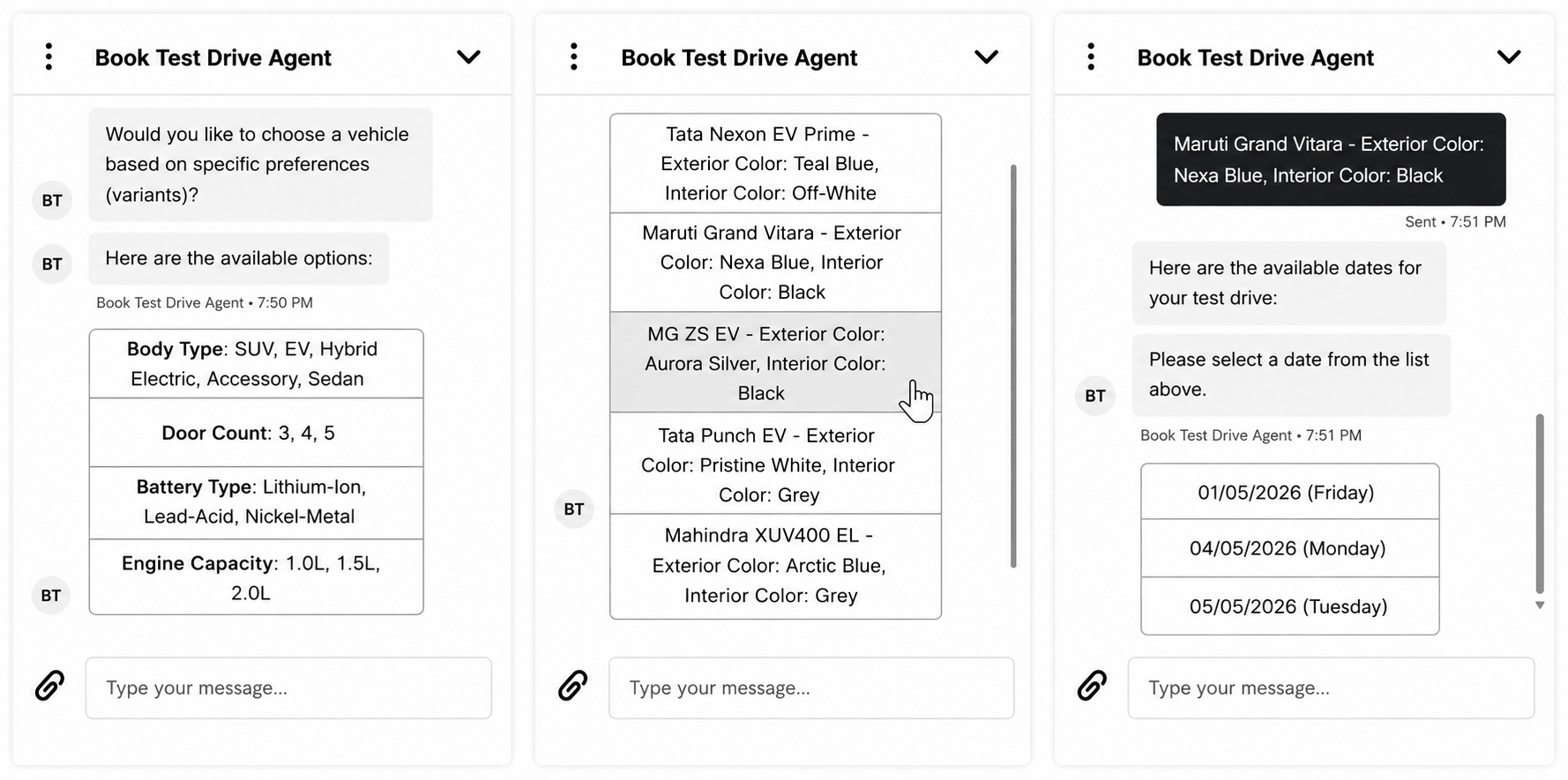Focus the message input in the right panel
This screenshot has width=1568, height=780.
[1331, 687]
